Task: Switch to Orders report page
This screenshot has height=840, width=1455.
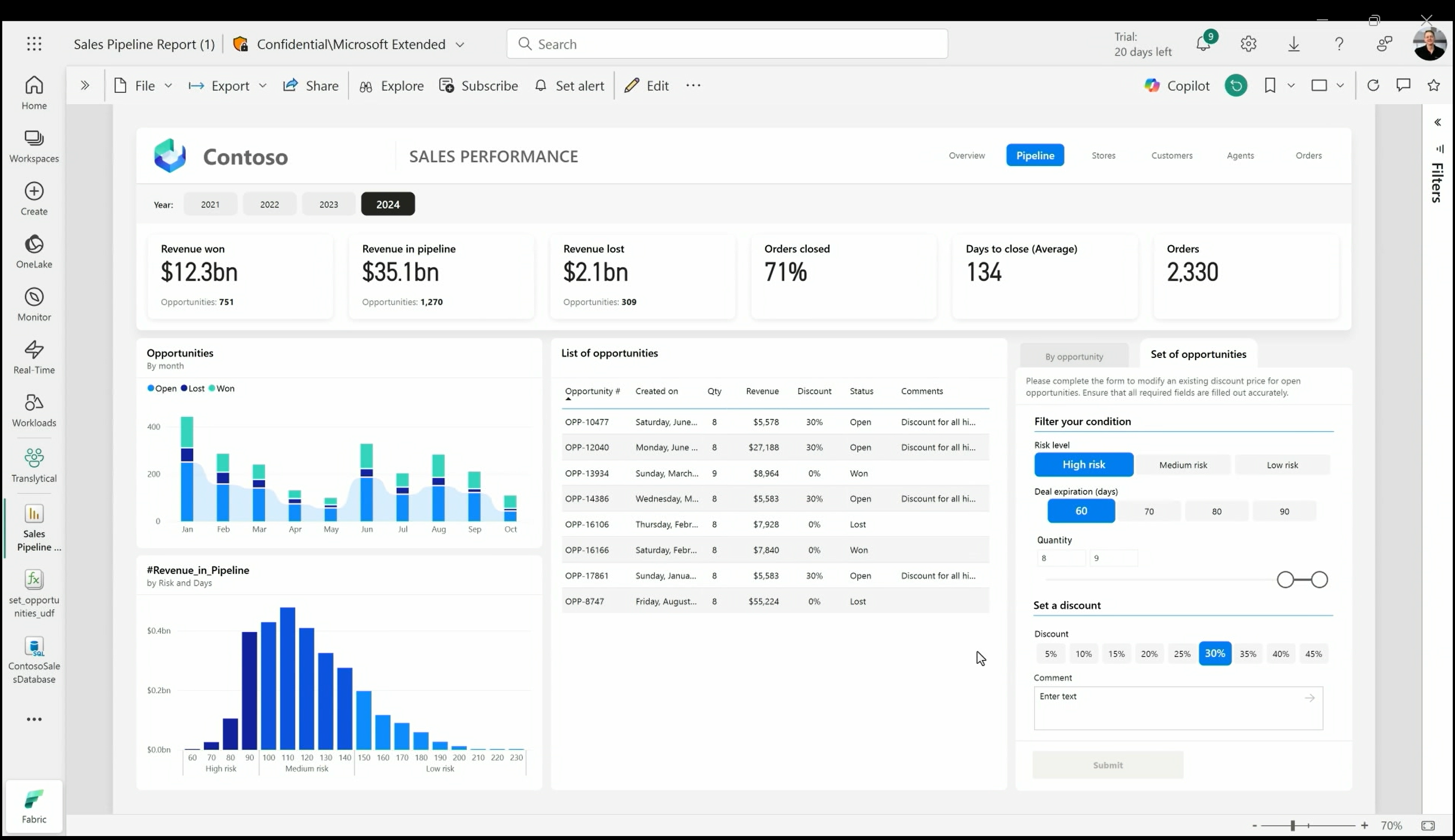Action: (x=1308, y=155)
